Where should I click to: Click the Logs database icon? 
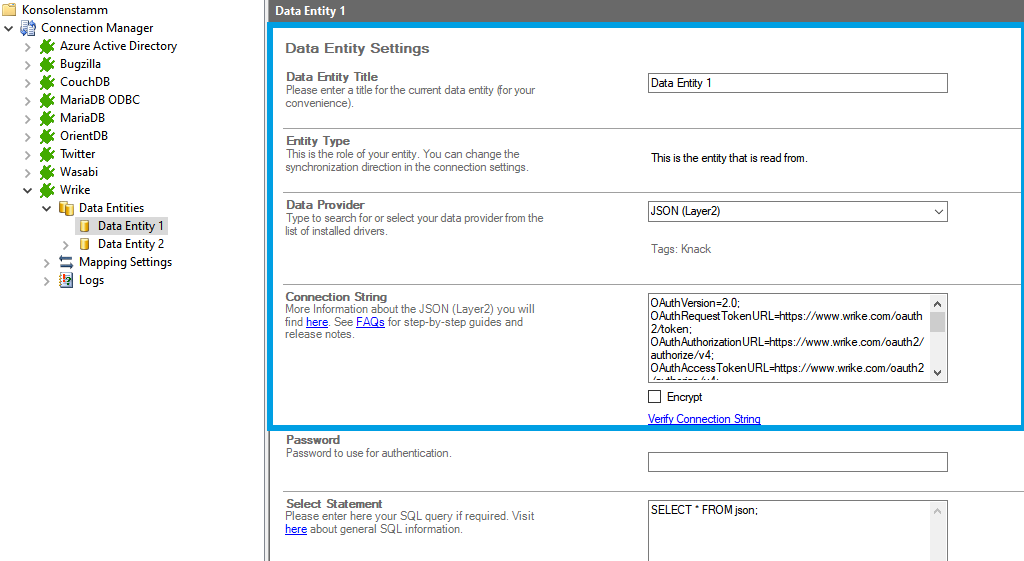[x=66, y=280]
